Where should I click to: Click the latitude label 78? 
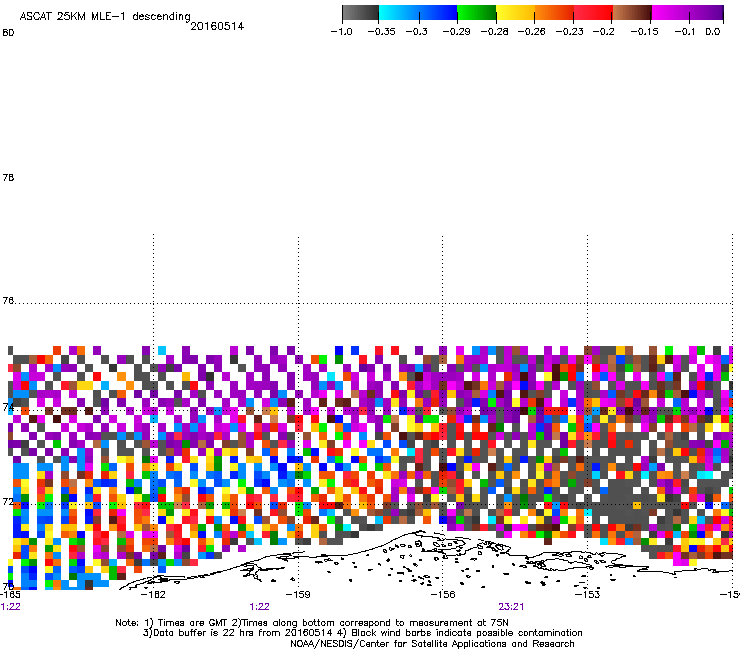point(8,177)
